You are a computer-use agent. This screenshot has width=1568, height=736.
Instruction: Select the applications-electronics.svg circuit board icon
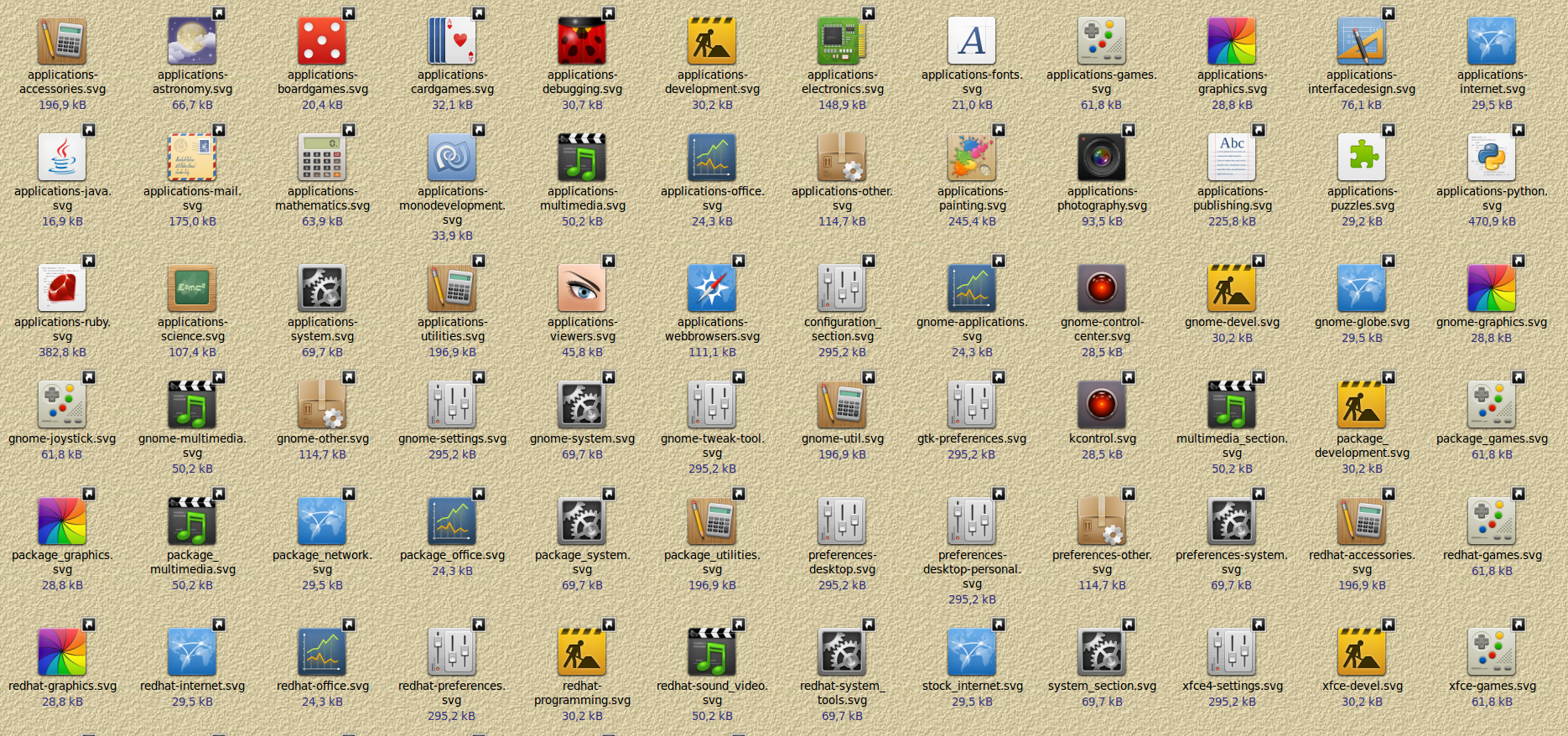842,40
